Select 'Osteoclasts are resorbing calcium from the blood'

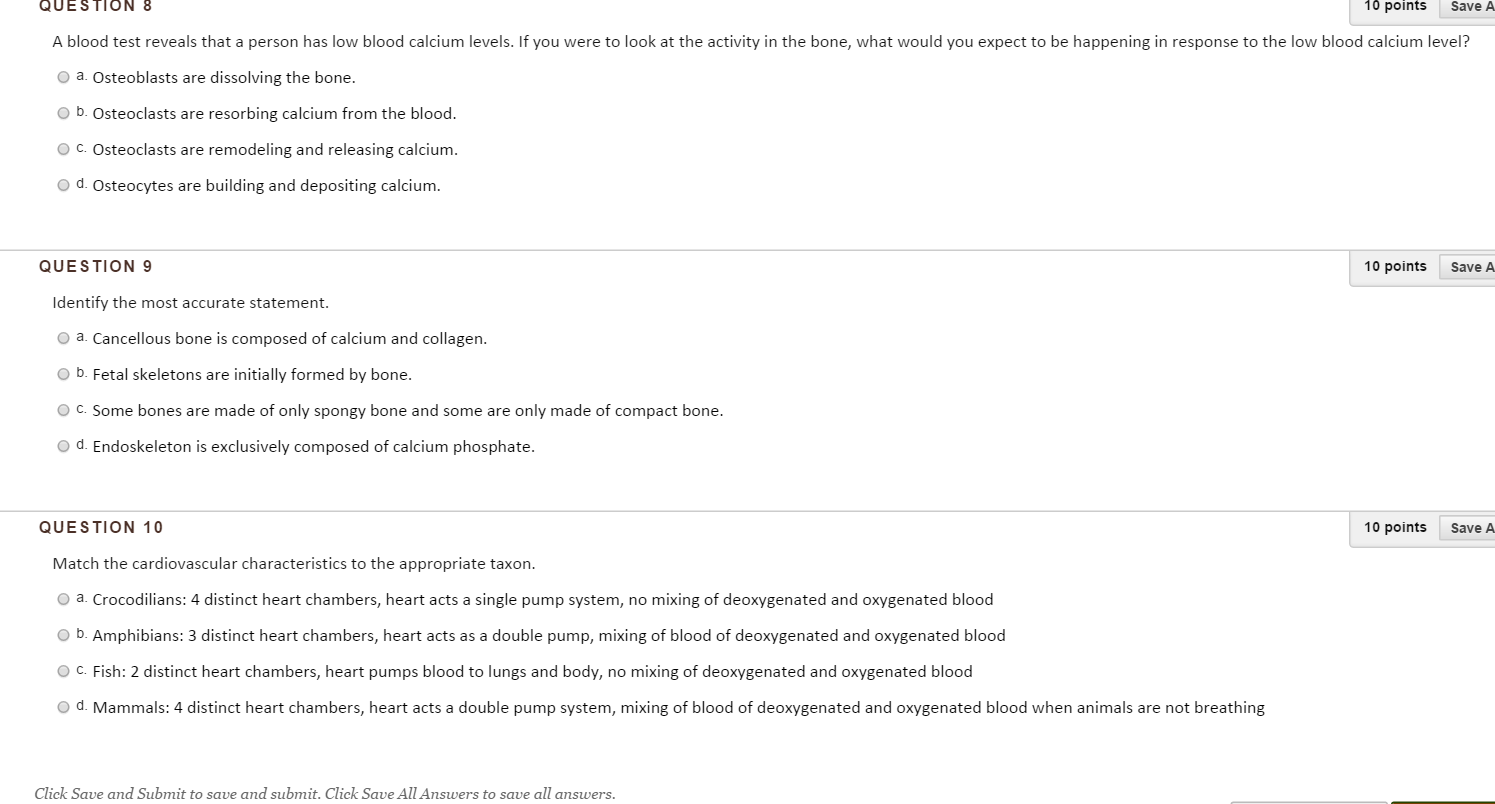[x=63, y=112]
